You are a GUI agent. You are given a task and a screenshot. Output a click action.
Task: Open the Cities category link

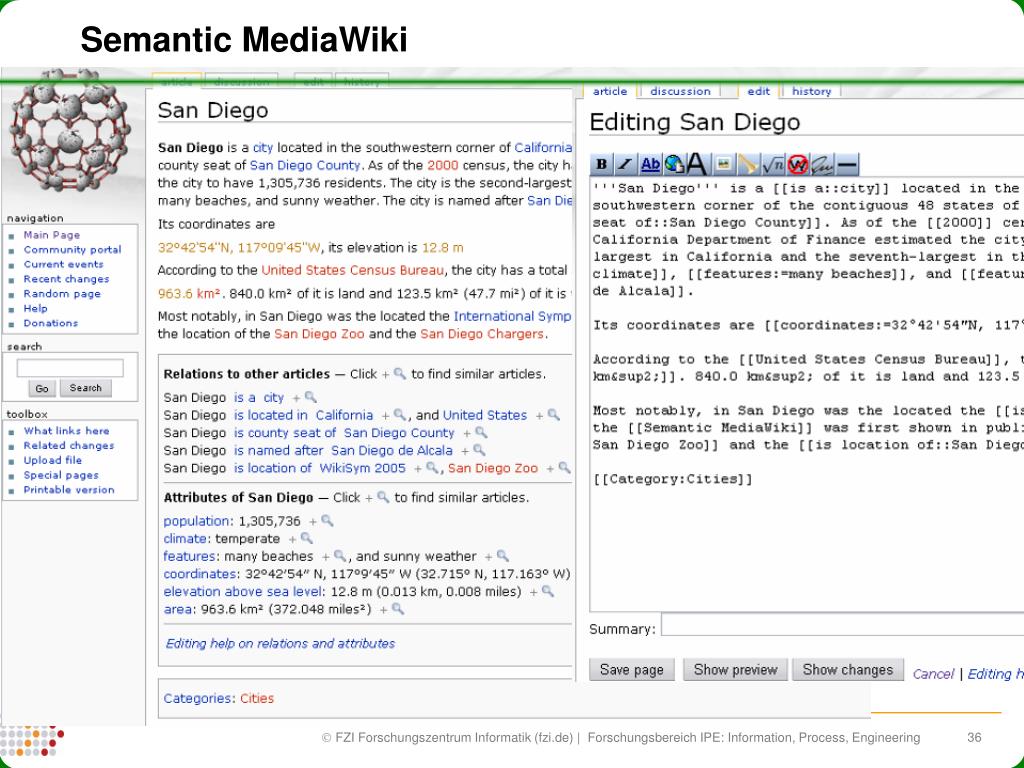257,698
